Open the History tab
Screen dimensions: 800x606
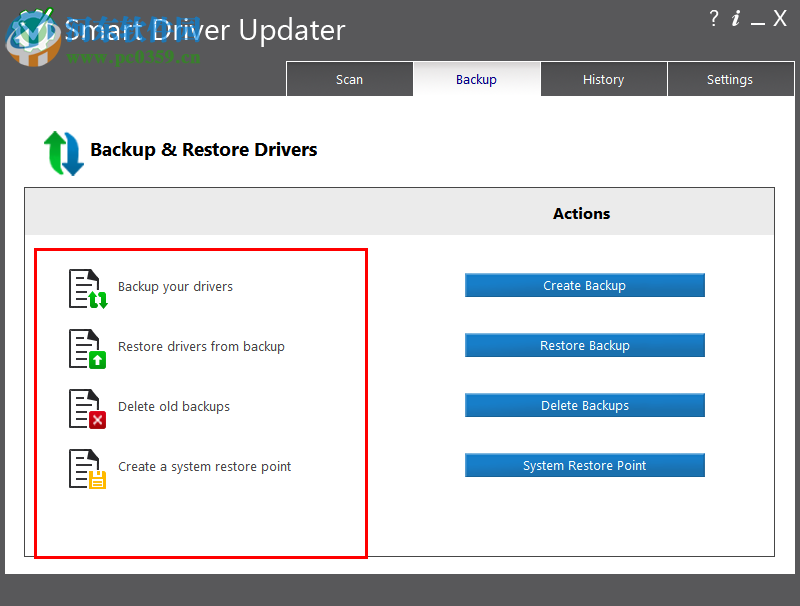click(x=603, y=79)
